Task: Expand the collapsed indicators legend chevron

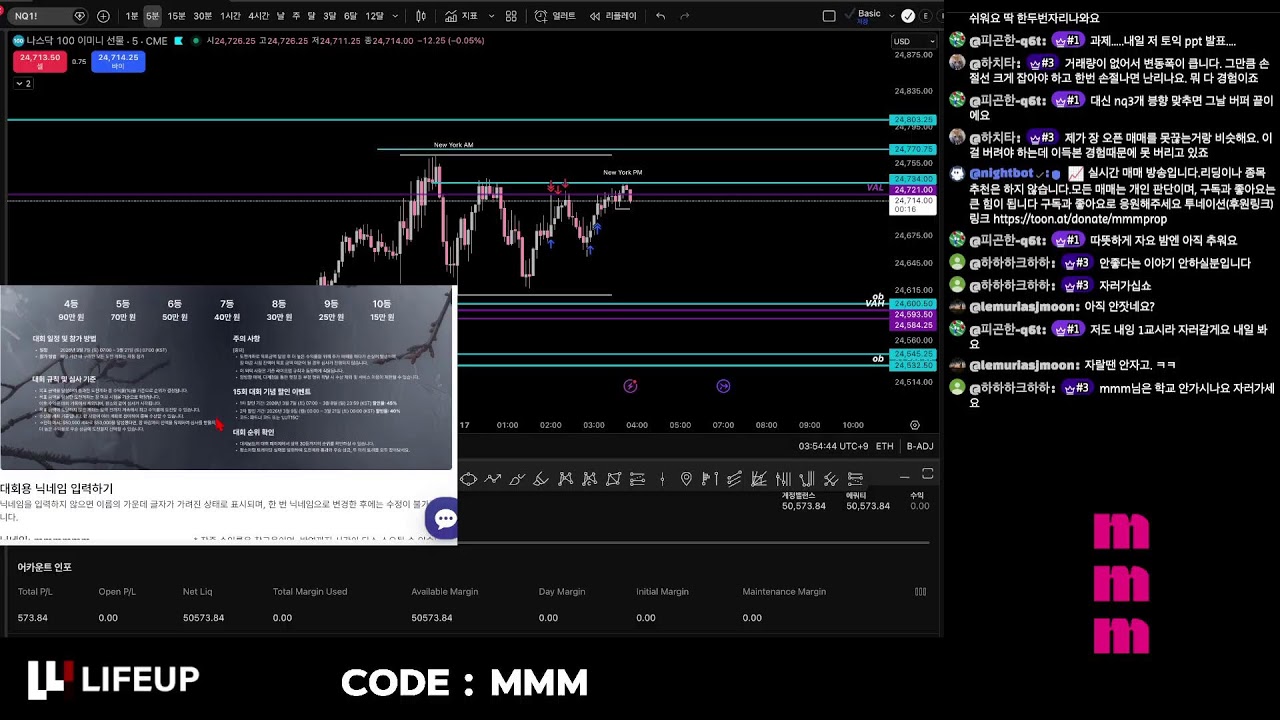Action: [23, 84]
